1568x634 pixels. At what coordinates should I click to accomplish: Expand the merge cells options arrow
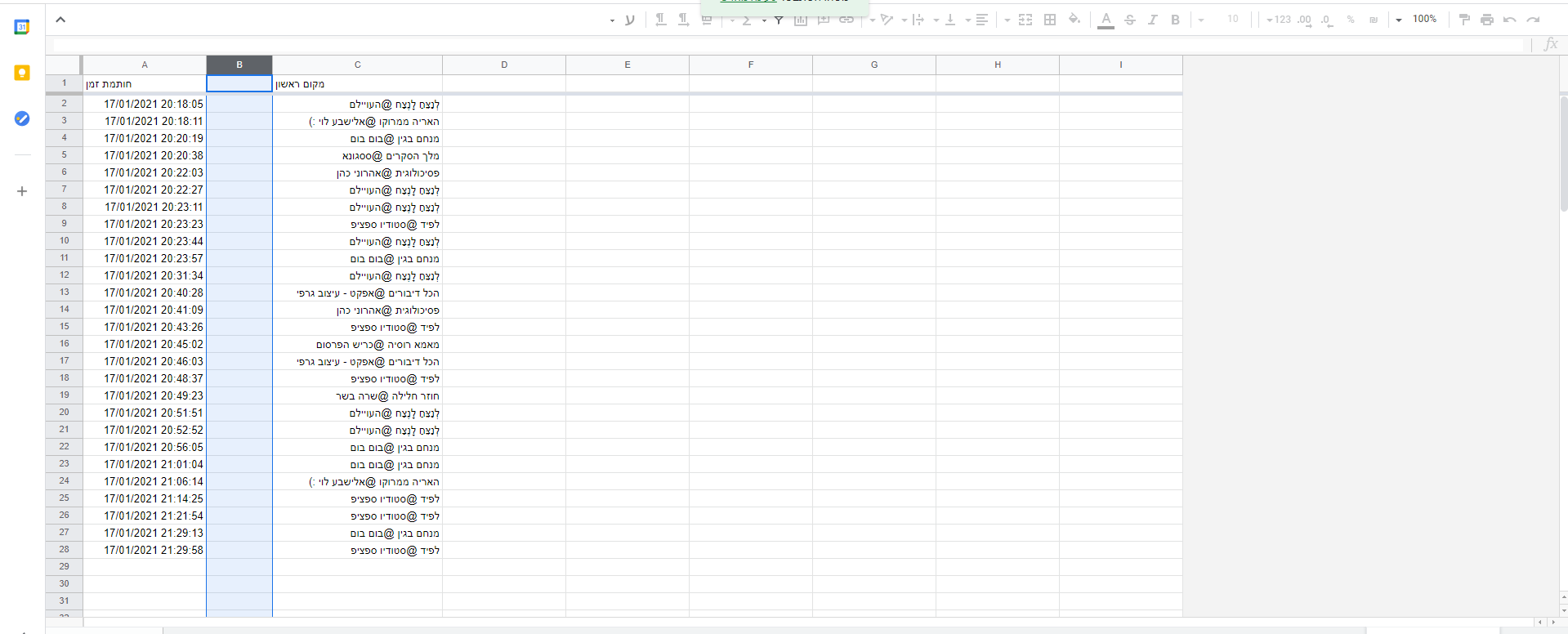click(1007, 20)
